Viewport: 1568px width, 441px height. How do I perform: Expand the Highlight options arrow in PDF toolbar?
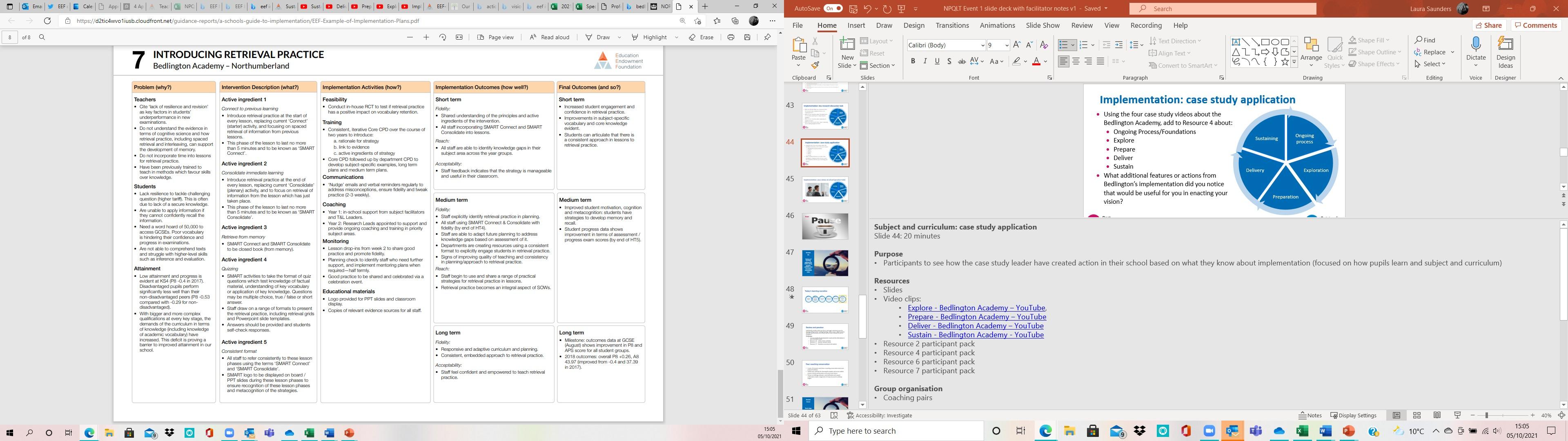click(676, 37)
